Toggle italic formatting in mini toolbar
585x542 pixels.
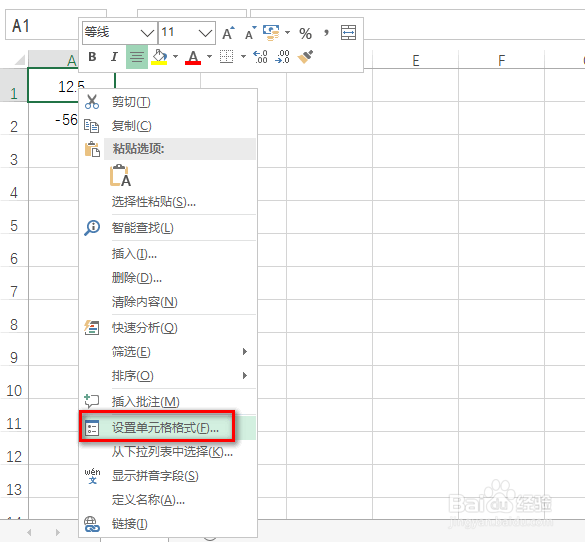[x=114, y=57]
